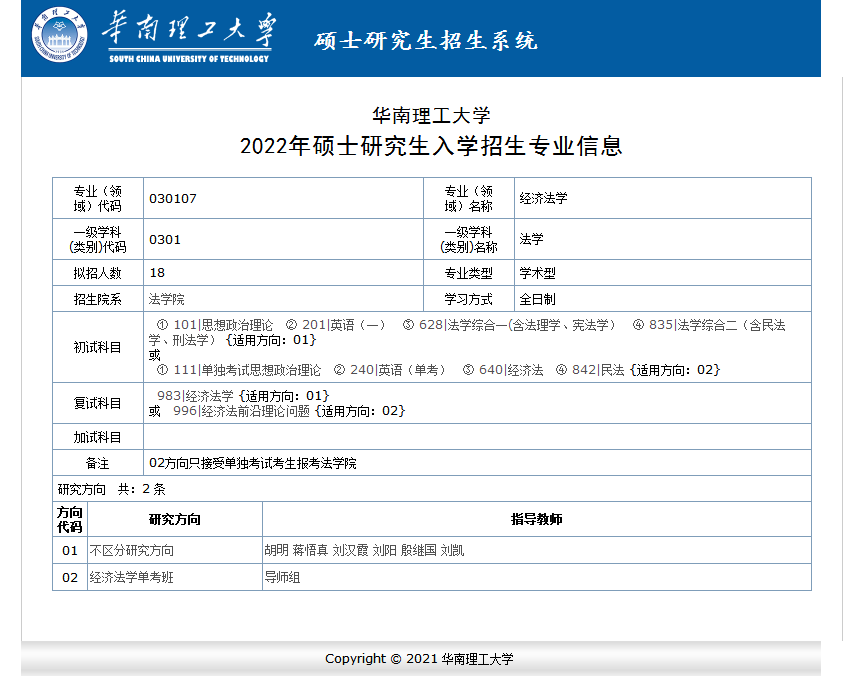Click the 加试科目 row label
Image resolution: width=850 pixels, height=685 pixels.
point(98,437)
